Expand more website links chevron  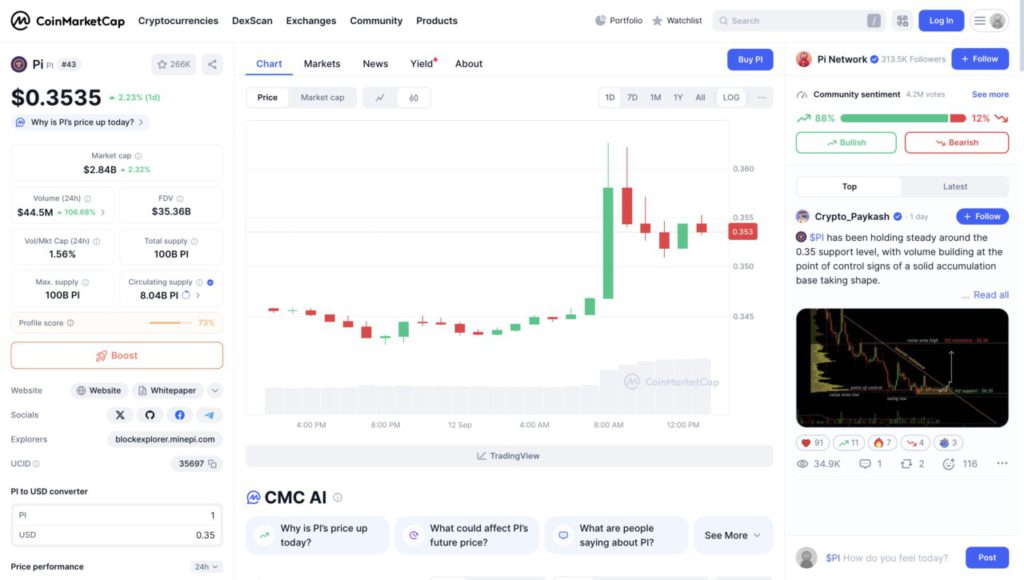(215, 391)
